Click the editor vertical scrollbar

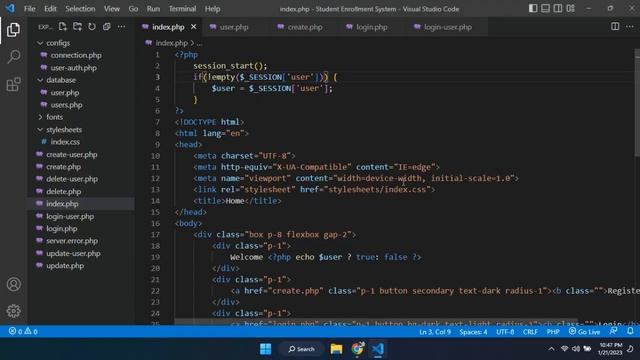pos(637,102)
